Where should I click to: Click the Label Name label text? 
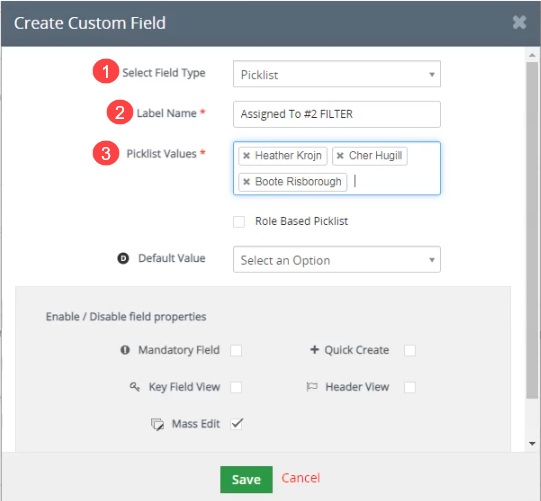(x=167, y=113)
